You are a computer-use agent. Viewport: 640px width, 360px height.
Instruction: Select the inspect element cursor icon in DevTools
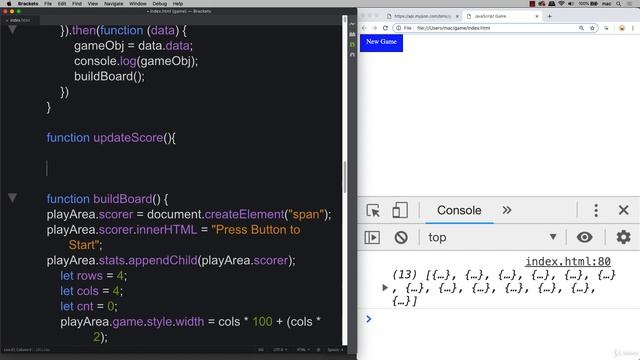pos(373,211)
